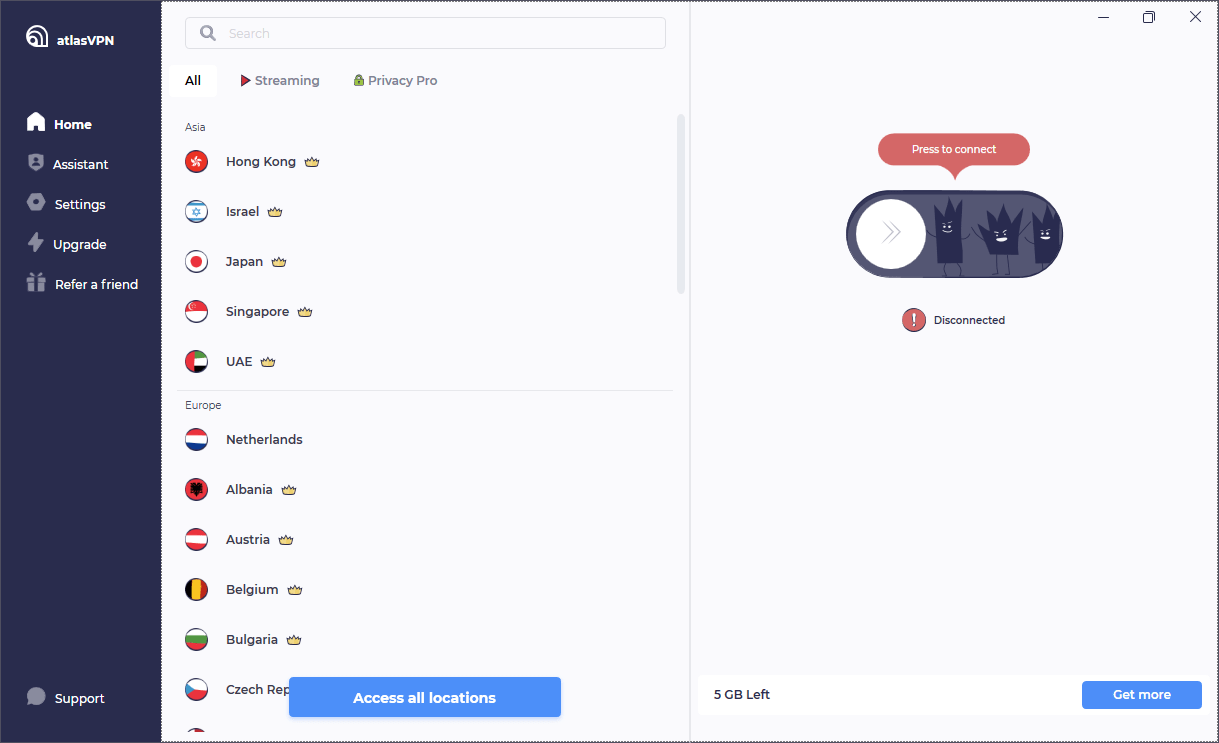Open the Settings gear icon
Image resolution: width=1219 pixels, height=743 pixels.
pos(36,203)
